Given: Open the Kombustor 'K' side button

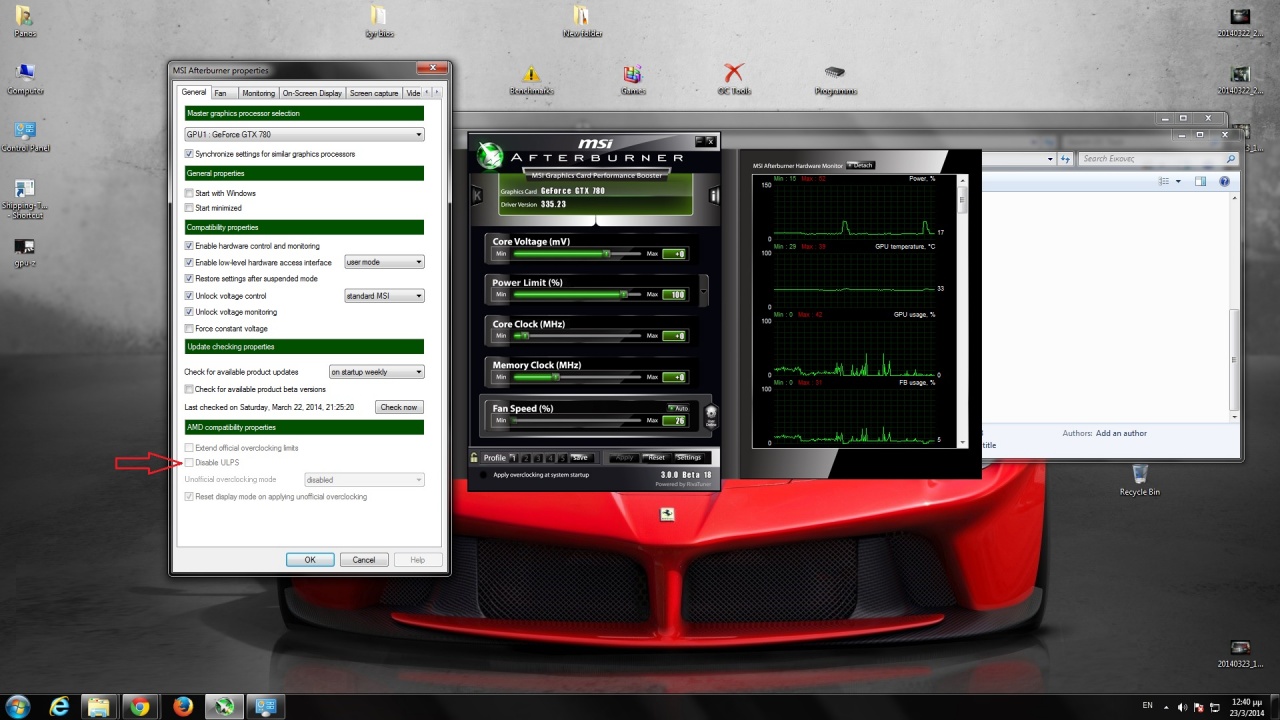Looking at the screenshot, I should [477, 195].
